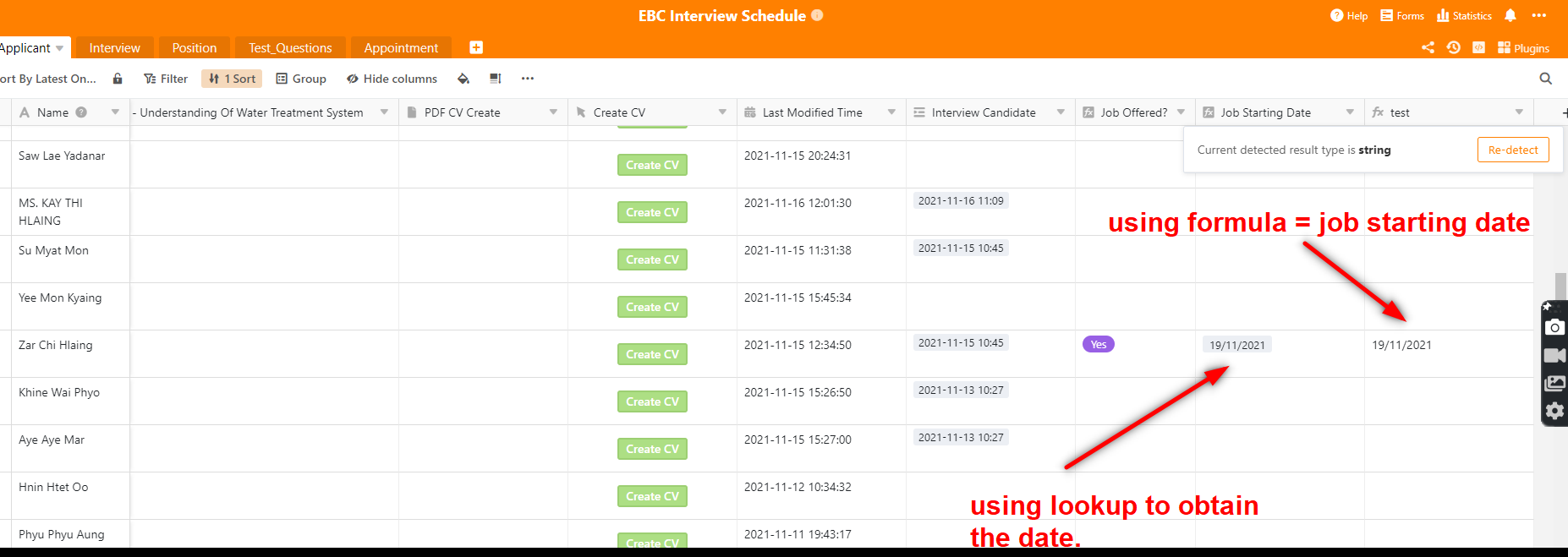
Task: Toggle the active 1 Sort button
Action: pyautogui.click(x=232, y=79)
